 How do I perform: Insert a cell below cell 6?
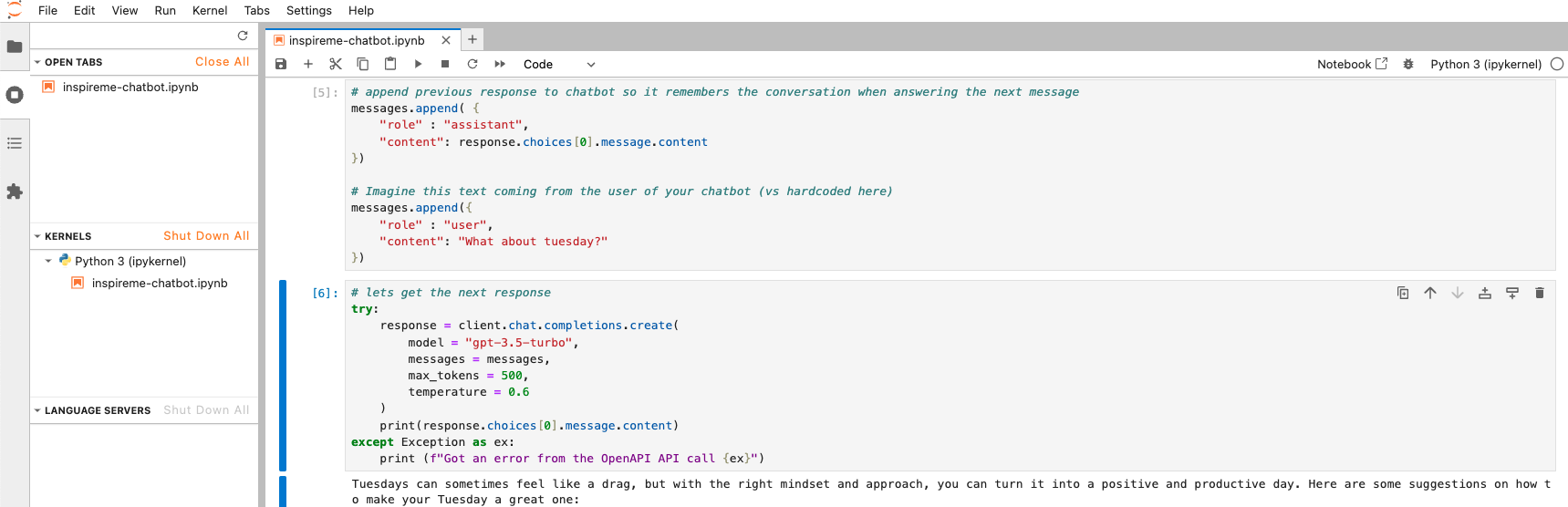pos(1512,293)
